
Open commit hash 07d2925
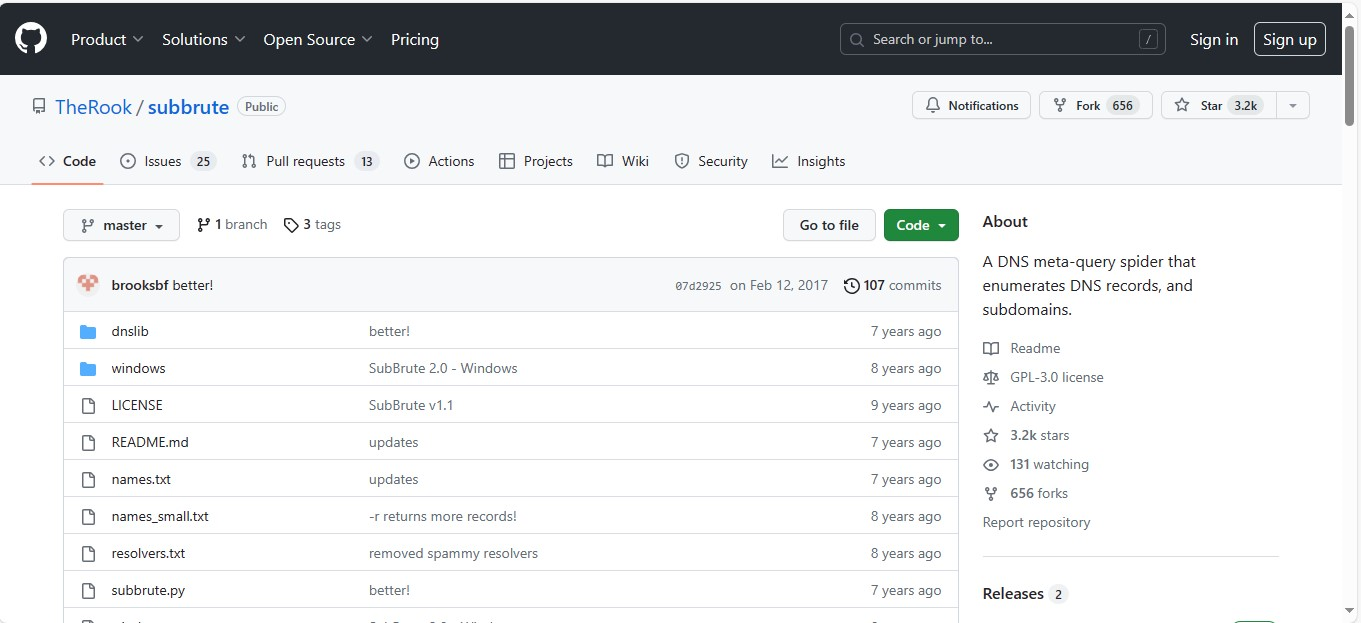(x=698, y=286)
